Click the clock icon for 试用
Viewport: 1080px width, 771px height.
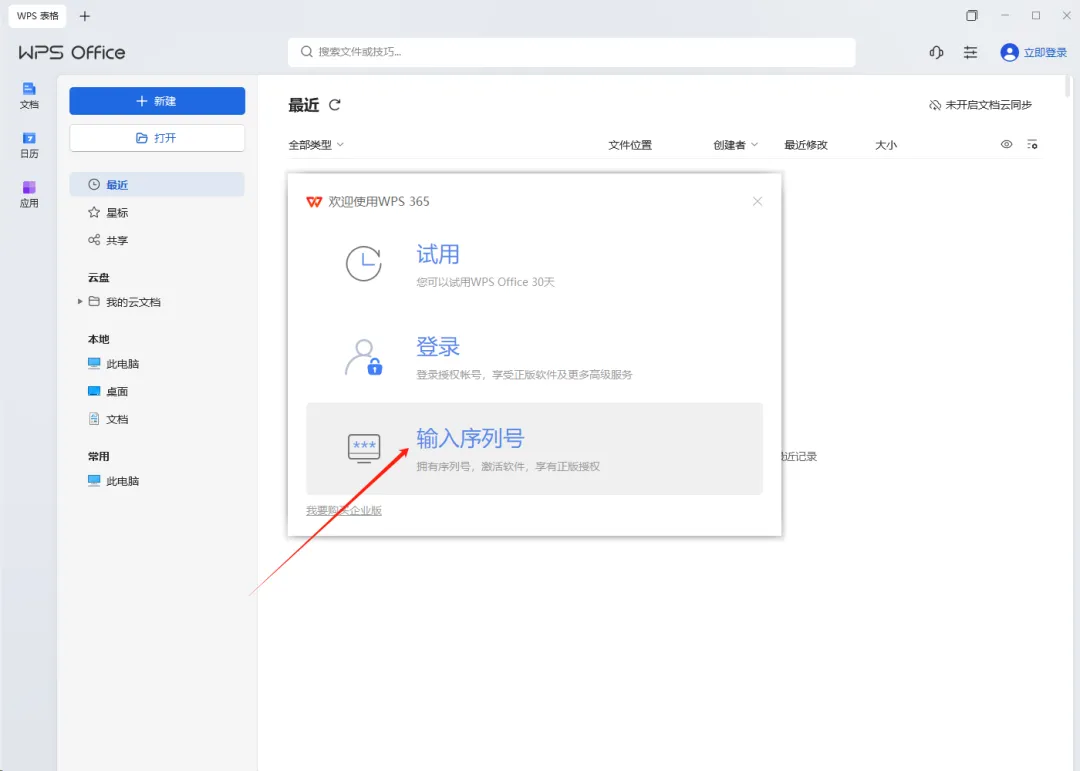364,263
